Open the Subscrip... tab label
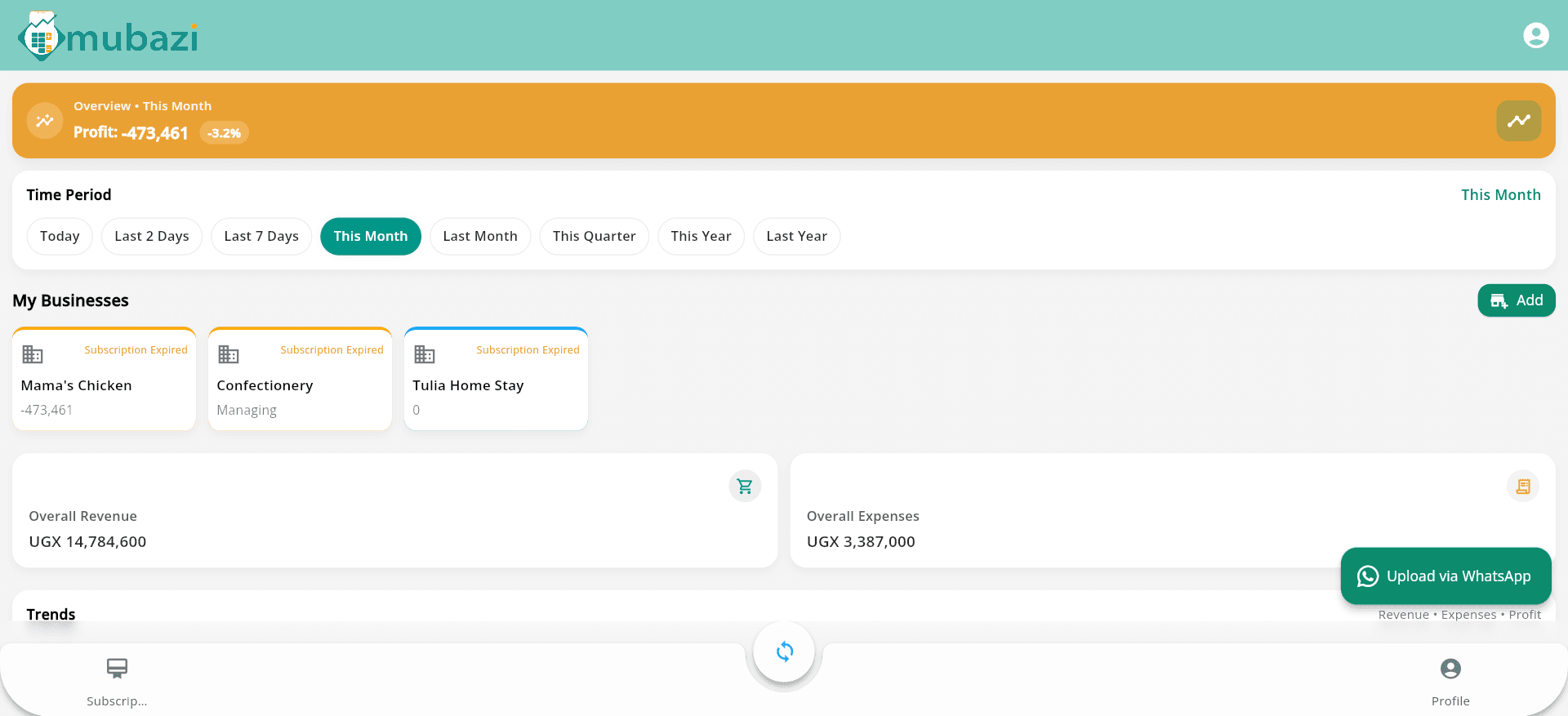 (x=117, y=701)
